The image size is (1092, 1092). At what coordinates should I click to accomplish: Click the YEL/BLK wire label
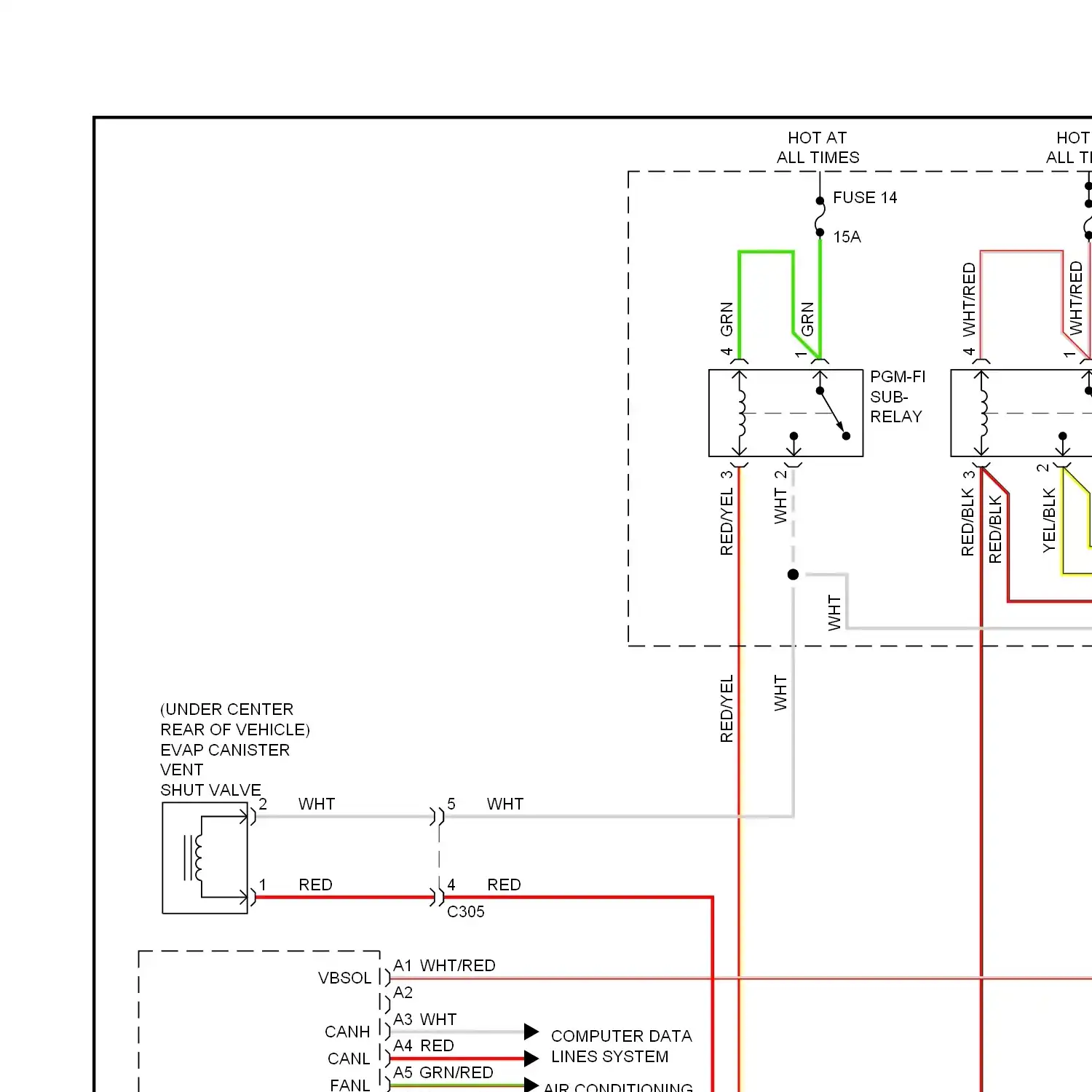tap(1049, 520)
